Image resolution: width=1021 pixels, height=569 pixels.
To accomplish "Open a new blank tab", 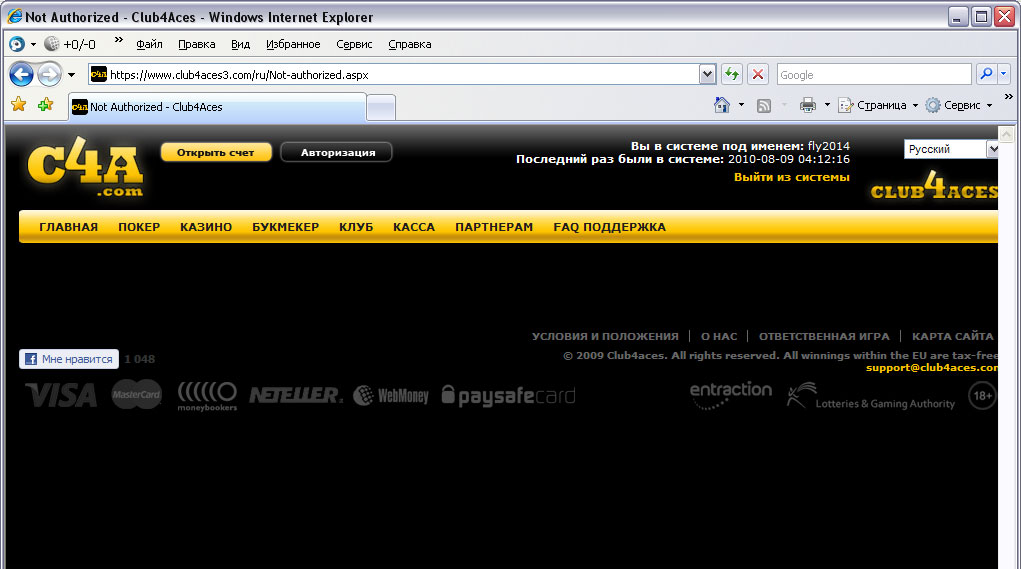I will tap(381, 107).
